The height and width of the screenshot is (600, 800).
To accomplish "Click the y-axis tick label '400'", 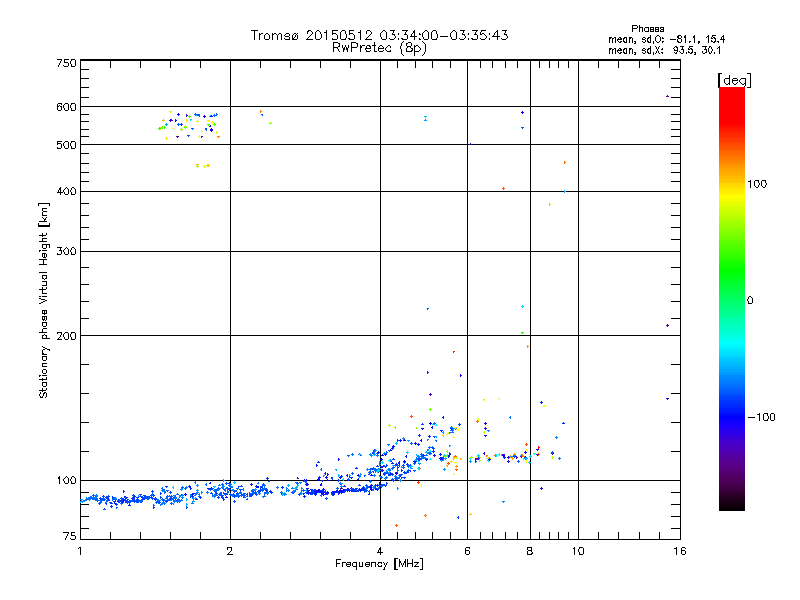I will point(66,192).
